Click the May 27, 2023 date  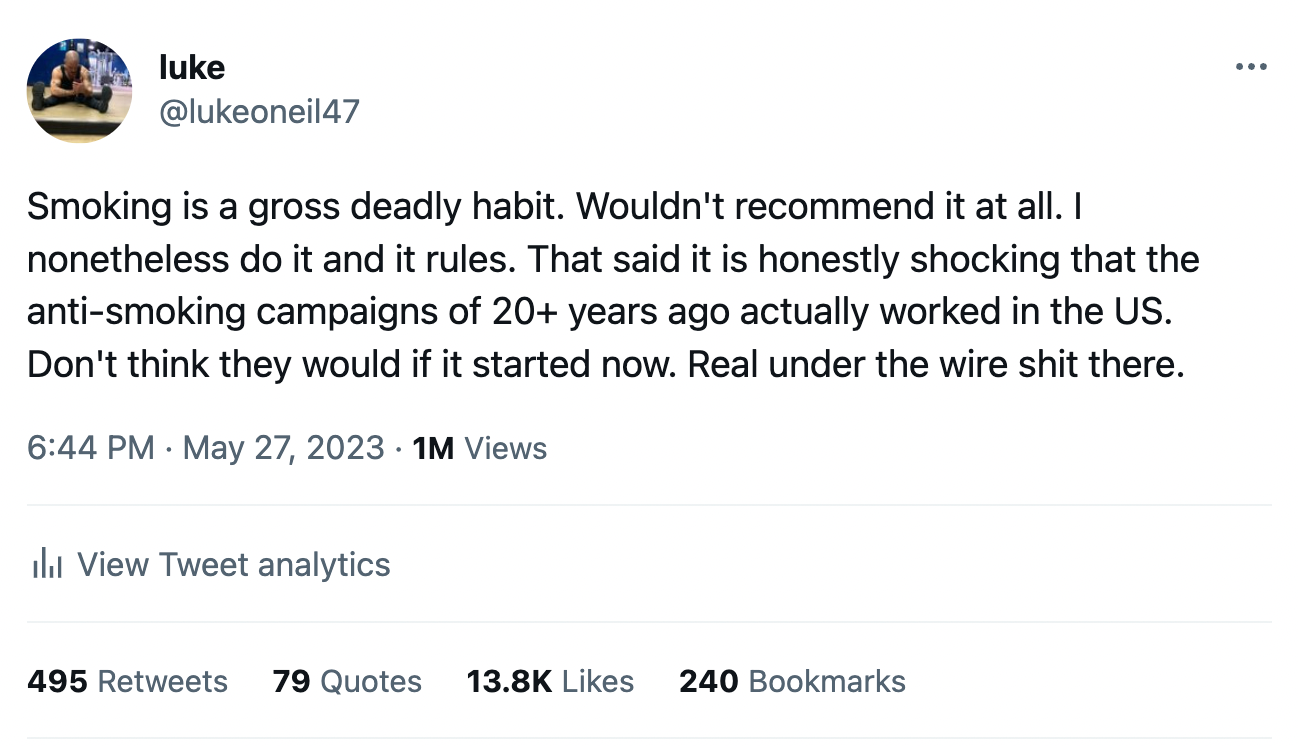coord(283,447)
